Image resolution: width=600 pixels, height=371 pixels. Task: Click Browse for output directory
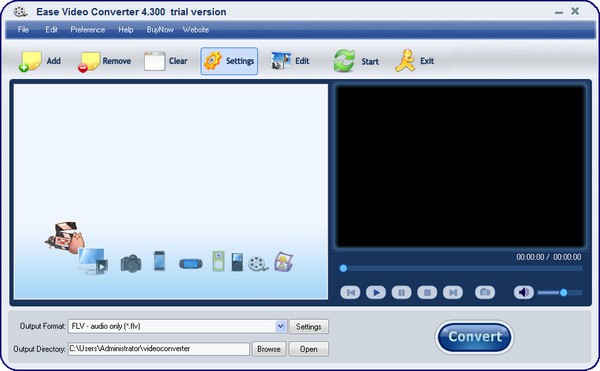[x=269, y=349]
